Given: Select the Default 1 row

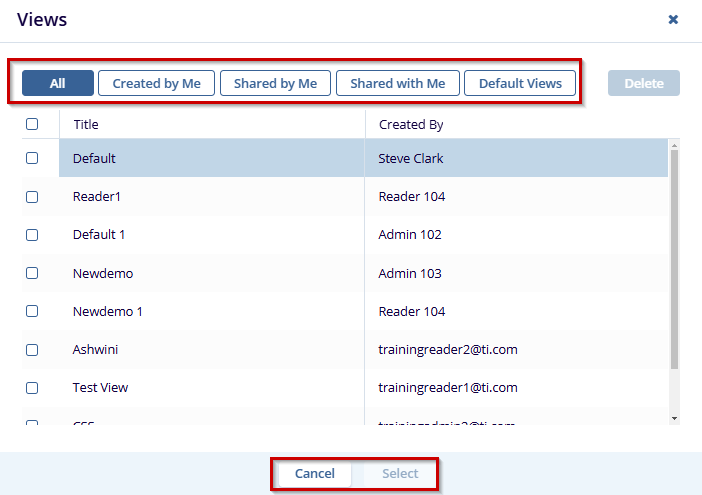Looking at the screenshot, I should coord(100,235).
